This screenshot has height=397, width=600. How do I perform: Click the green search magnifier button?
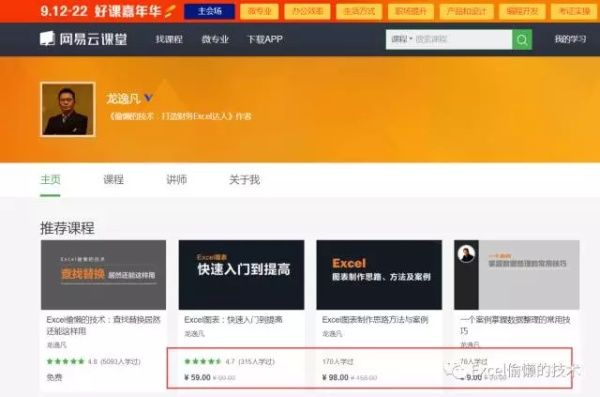click(522, 39)
